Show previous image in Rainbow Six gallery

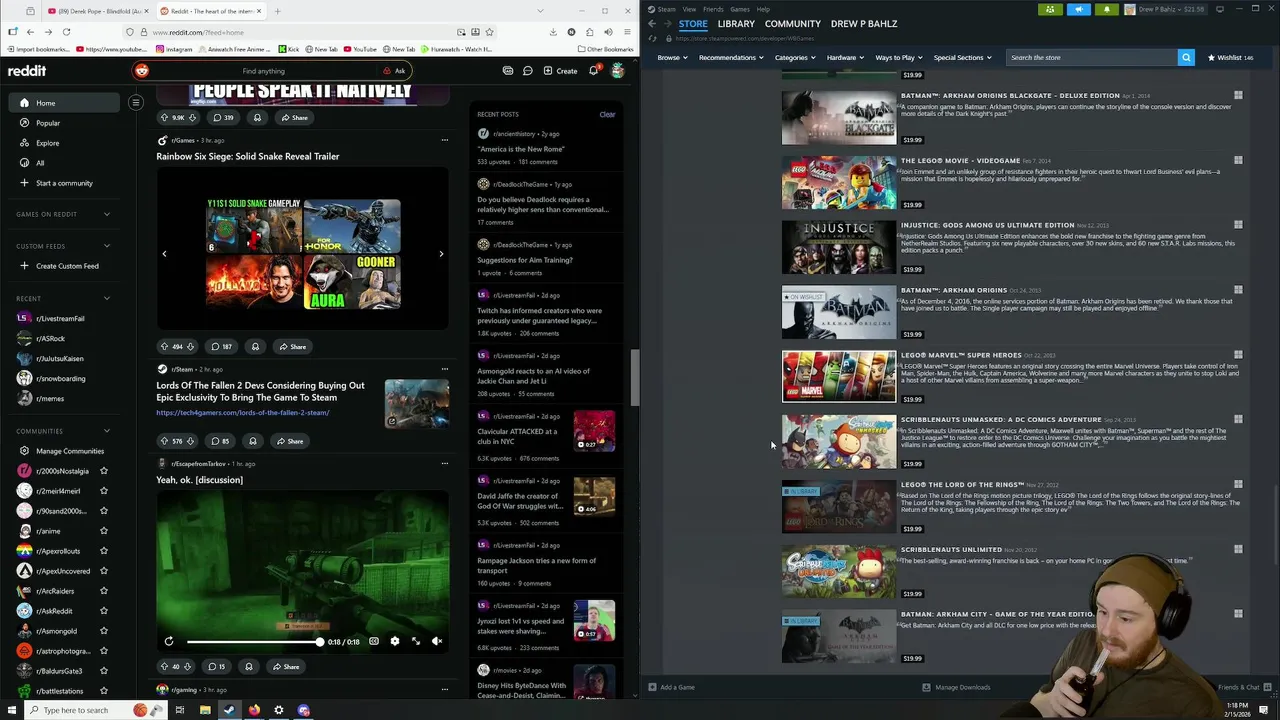[164, 254]
